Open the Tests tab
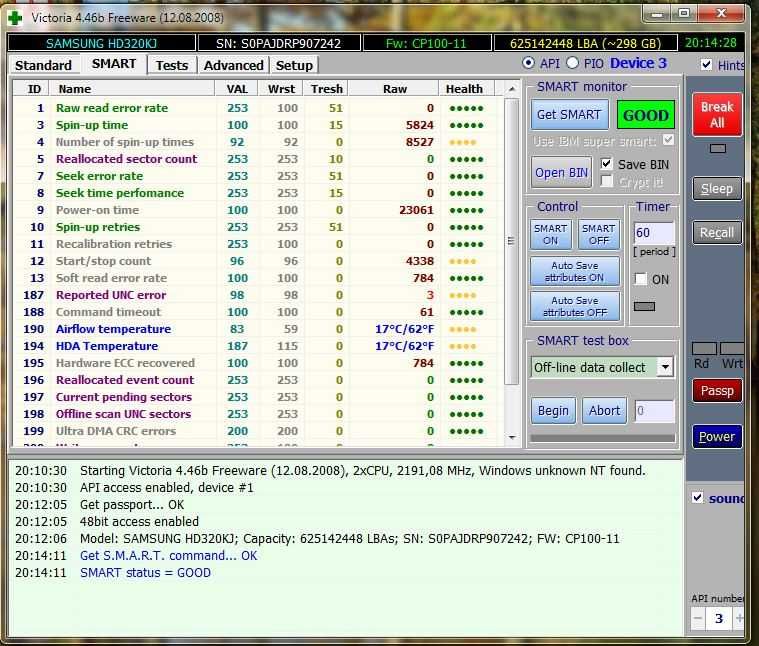 click(171, 65)
